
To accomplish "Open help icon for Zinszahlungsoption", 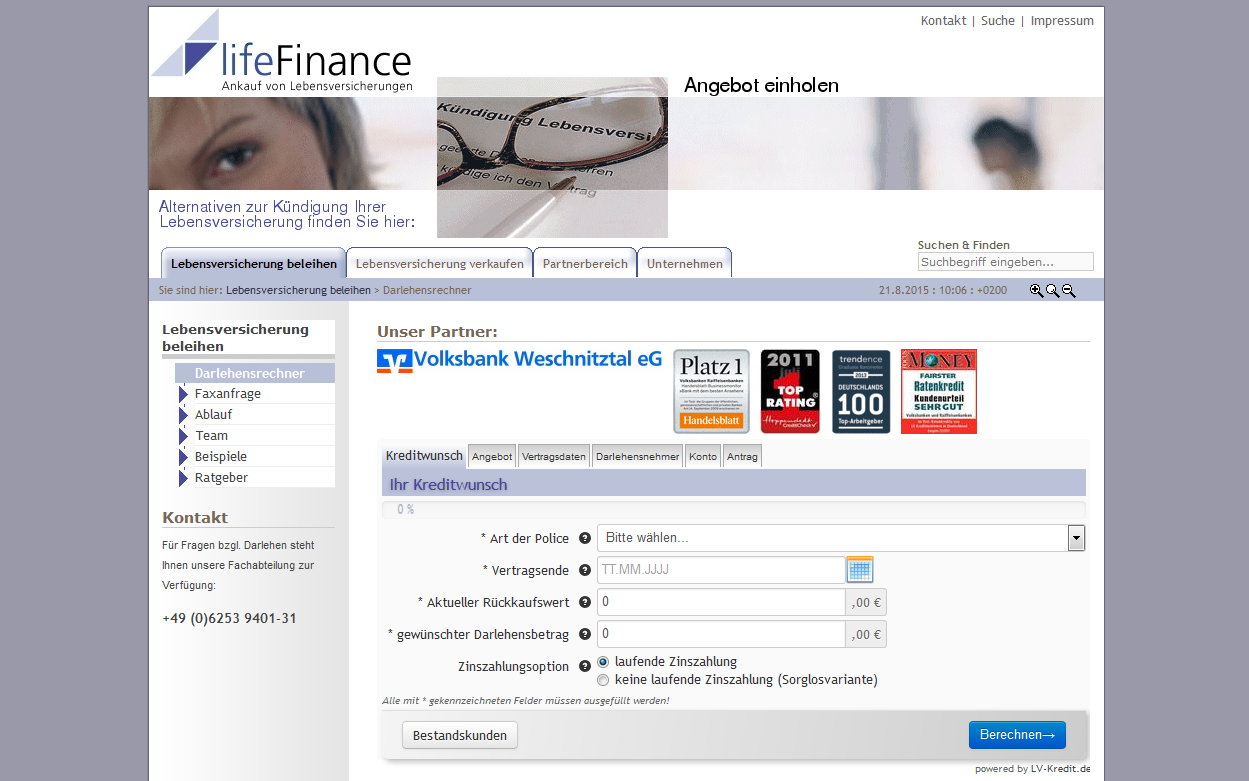I will pyautogui.click(x=585, y=666).
